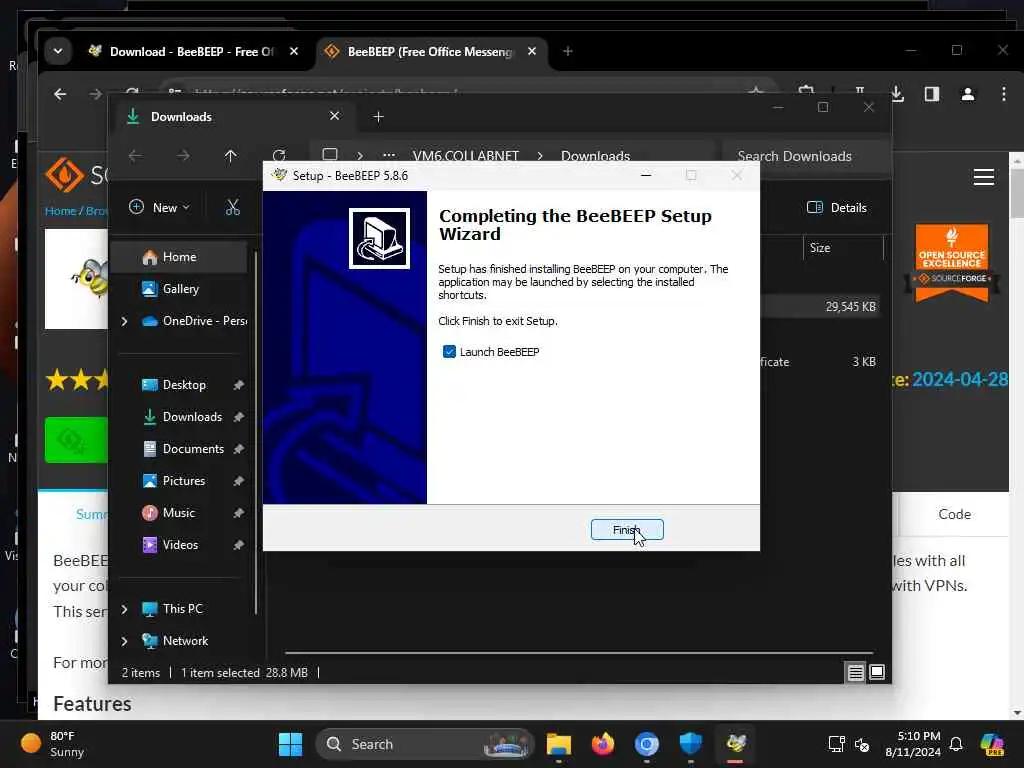The height and width of the screenshot is (768, 1024).
Task: Open File Explorer from the taskbar
Action: click(558, 744)
